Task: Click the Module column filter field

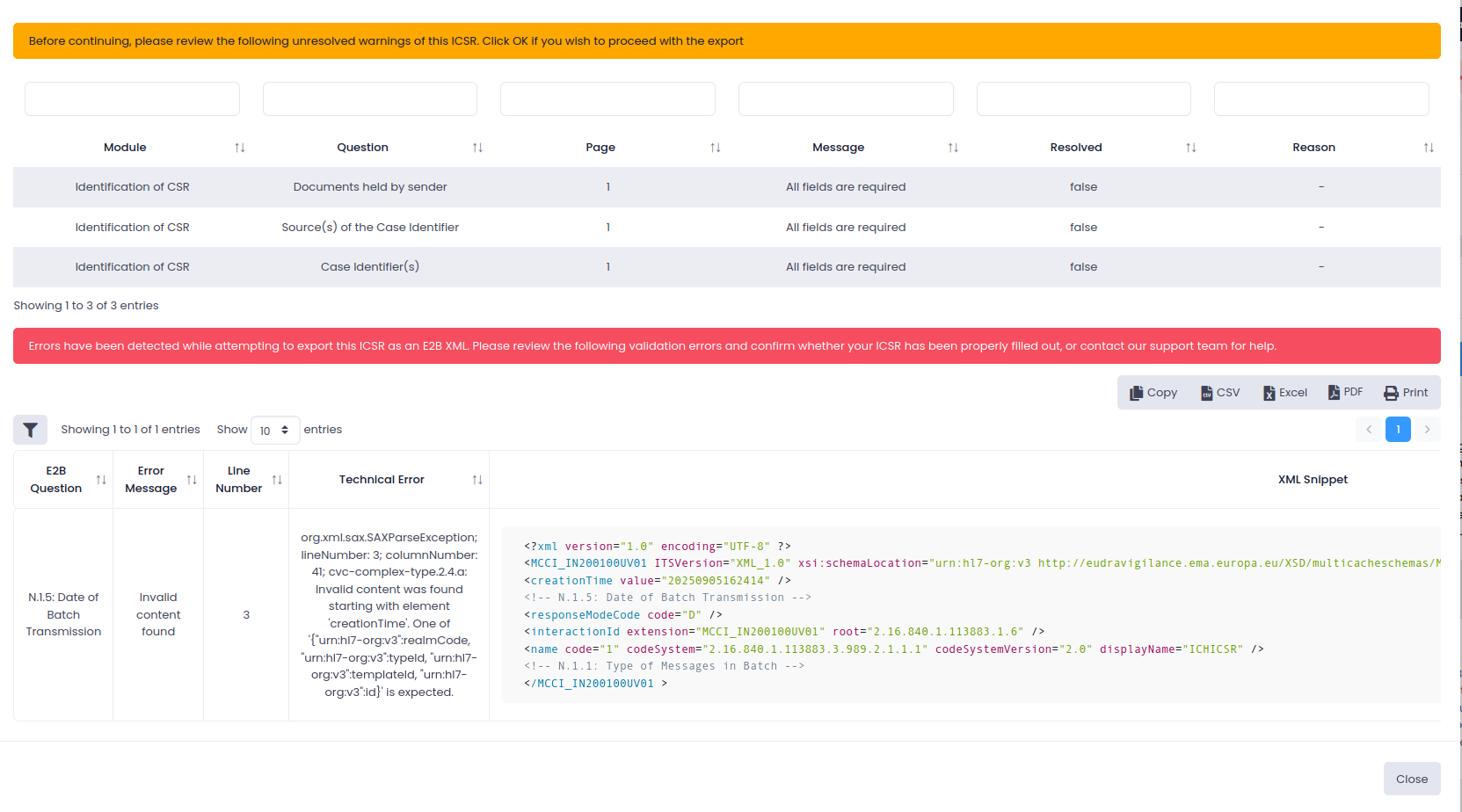Action: pyautogui.click(x=132, y=99)
